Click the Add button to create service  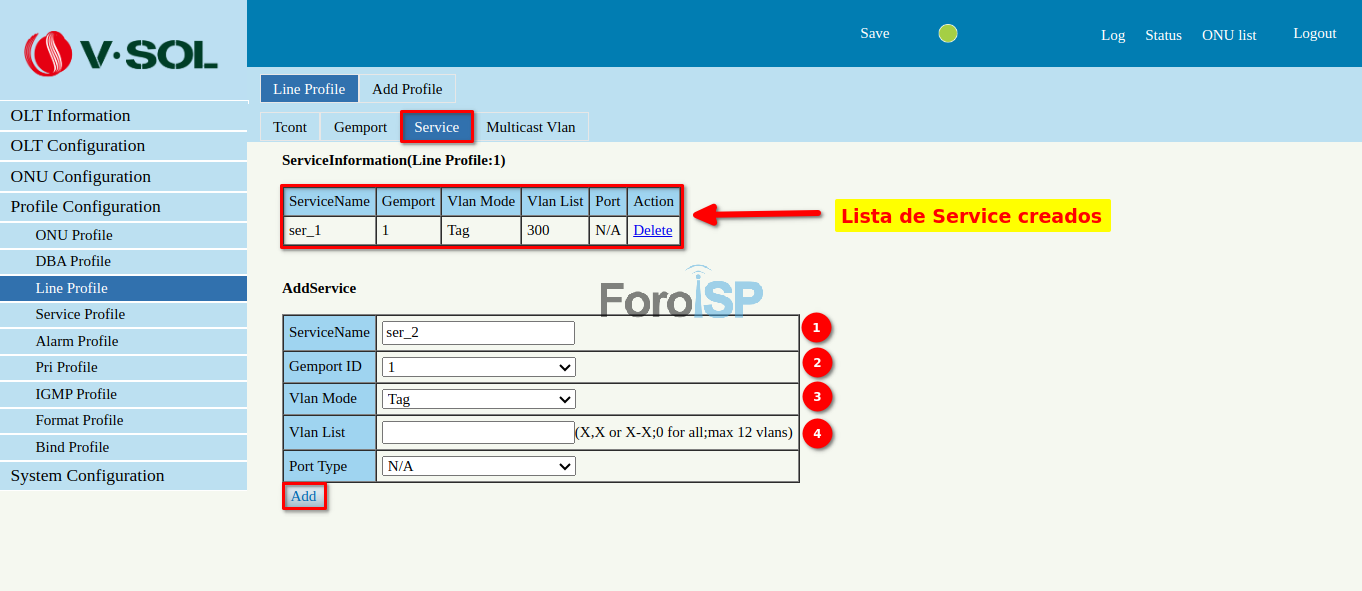303,495
